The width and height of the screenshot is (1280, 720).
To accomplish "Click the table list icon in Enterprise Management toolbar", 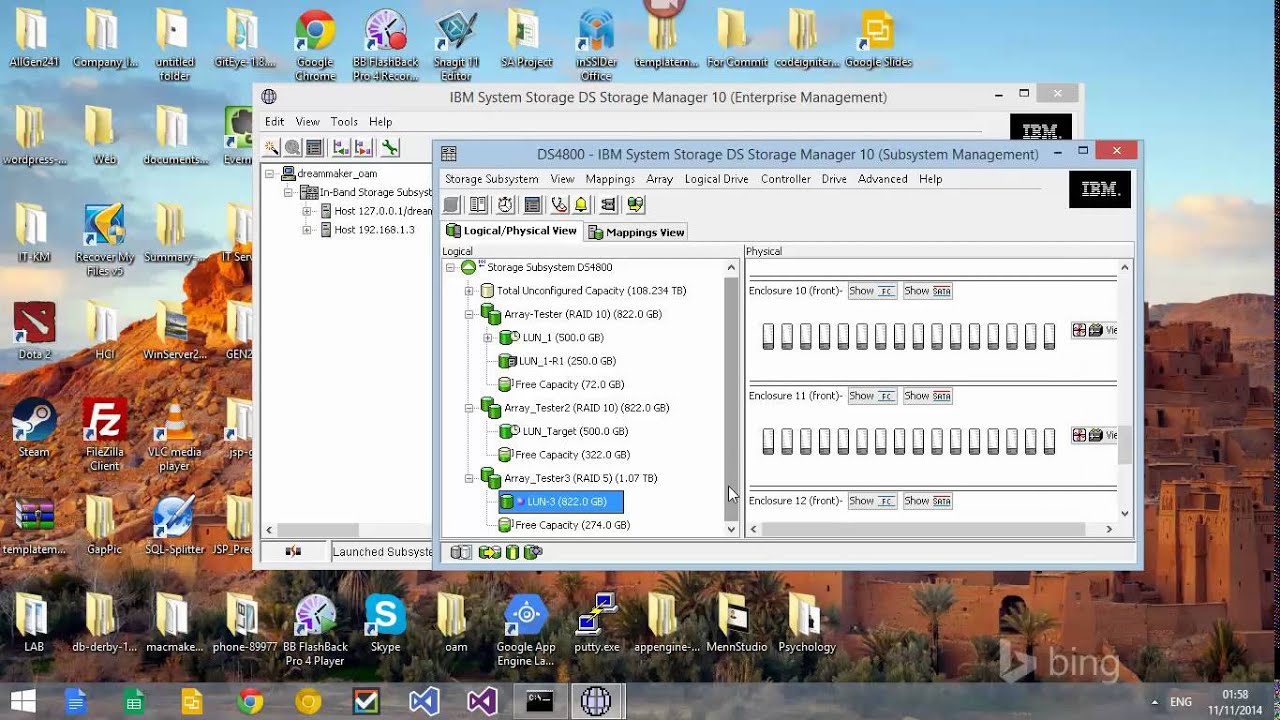I will (x=314, y=148).
